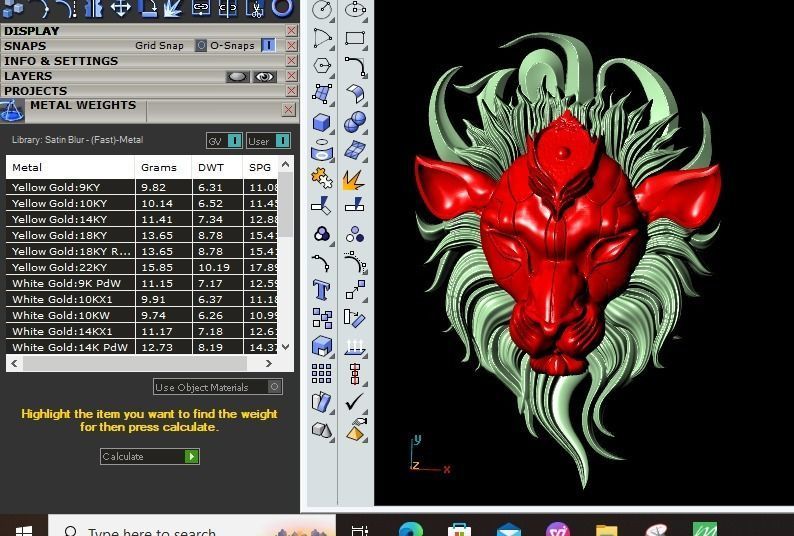Click the eye visibility icon in Layers bar

click(x=265, y=76)
